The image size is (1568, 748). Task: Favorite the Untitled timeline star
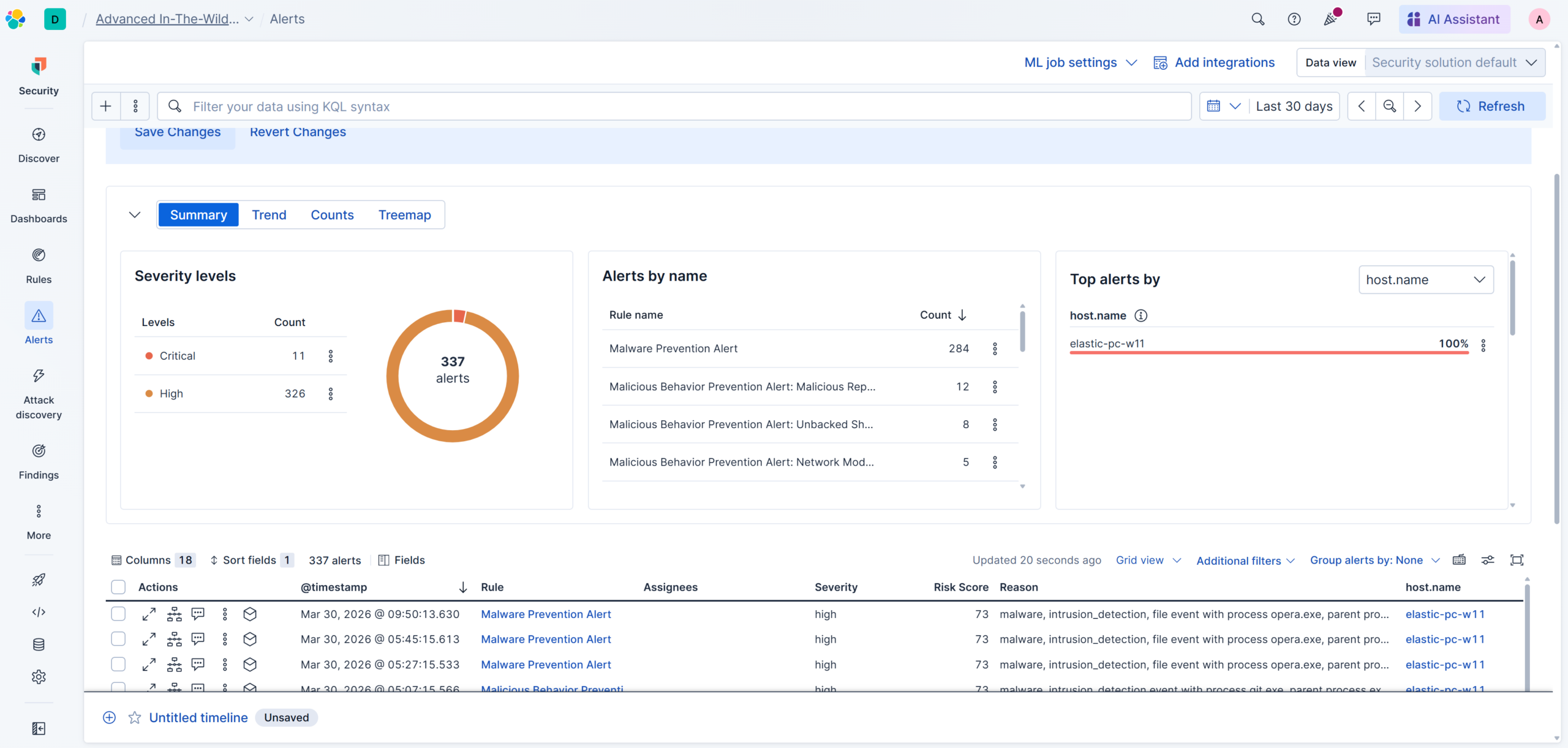[x=135, y=717]
